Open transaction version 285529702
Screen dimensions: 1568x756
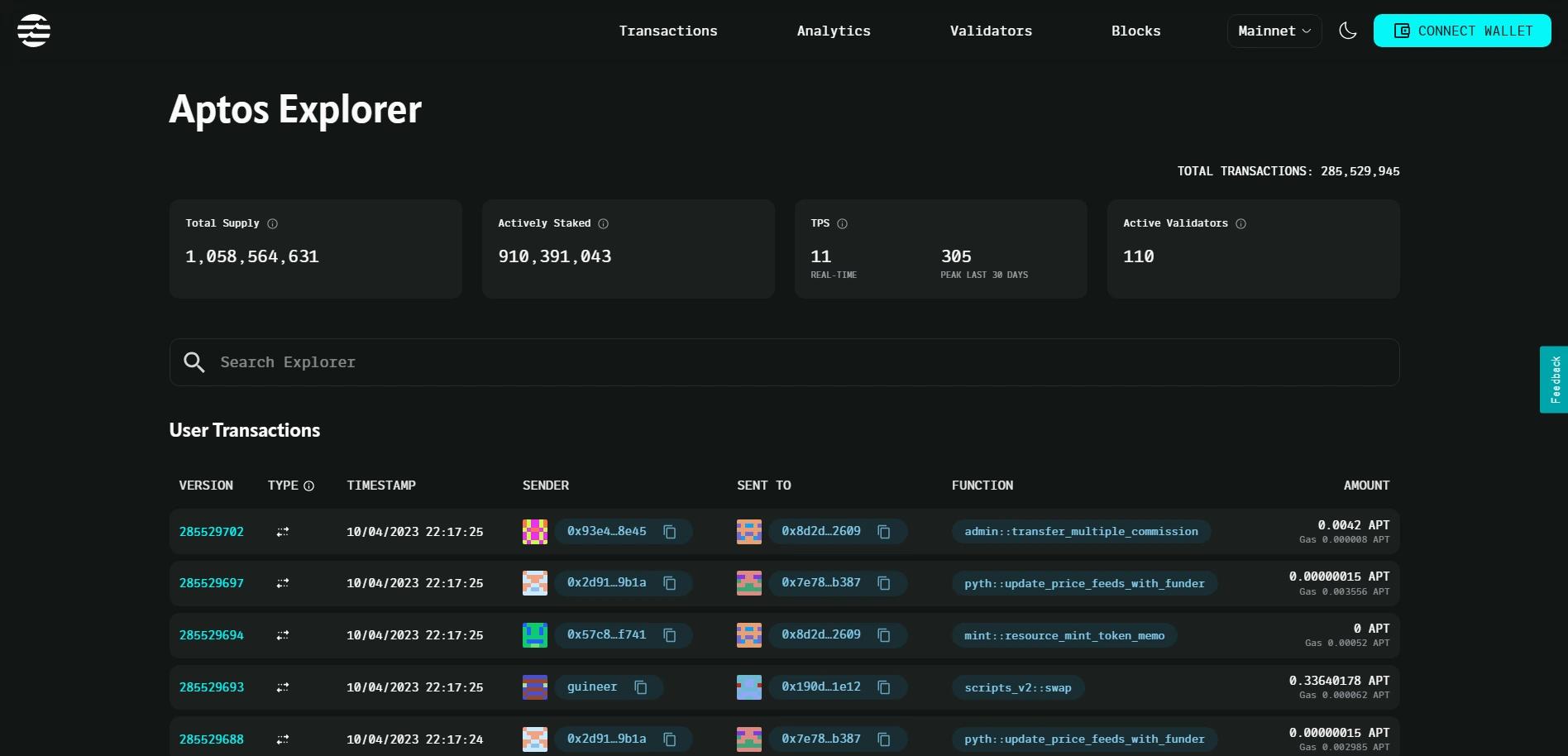pyautogui.click(x=212, y=532)
